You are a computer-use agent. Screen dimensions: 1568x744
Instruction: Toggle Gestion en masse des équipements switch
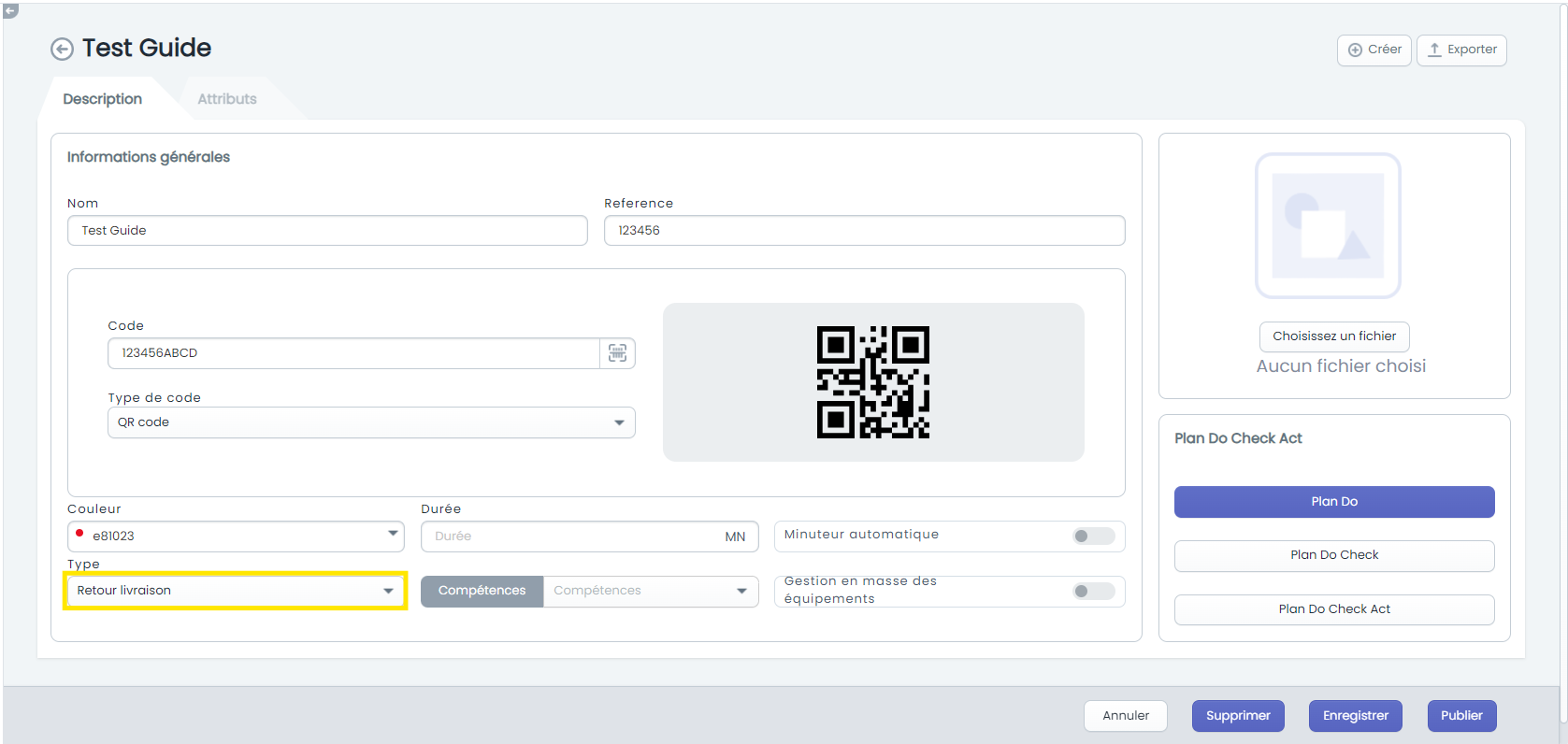pos(1093,591)
